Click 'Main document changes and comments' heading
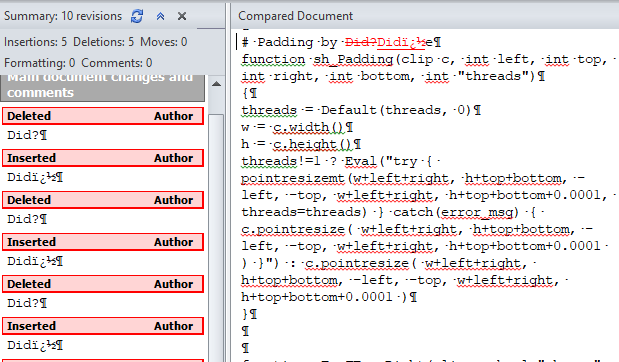619x362 pixels. [103, 87]
